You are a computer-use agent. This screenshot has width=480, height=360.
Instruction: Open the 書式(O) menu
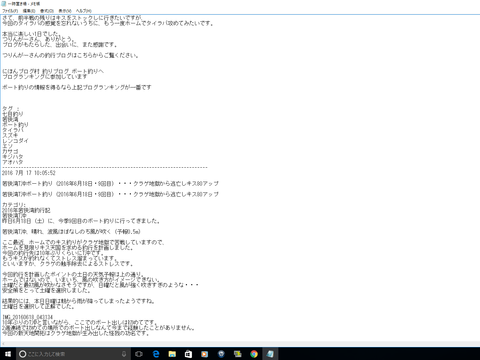pos(47,11)
